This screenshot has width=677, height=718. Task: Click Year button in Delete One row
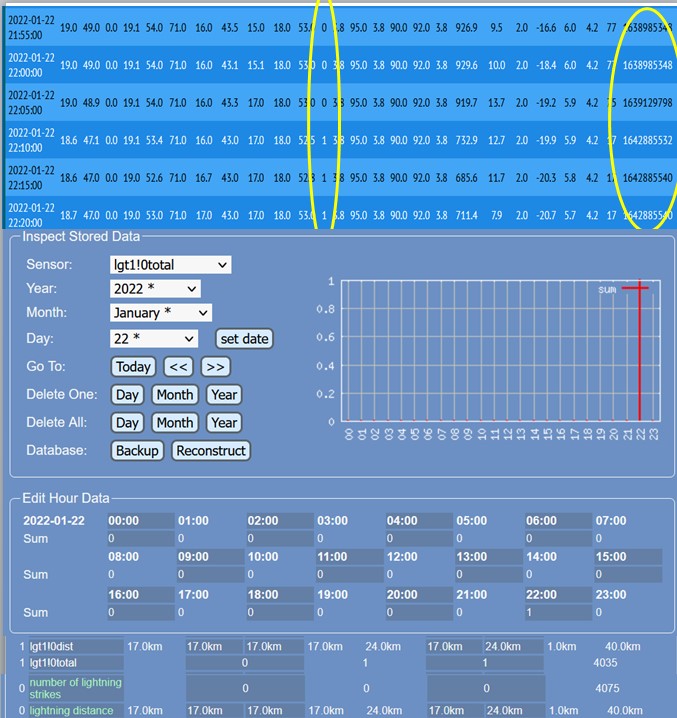point(224,395)
